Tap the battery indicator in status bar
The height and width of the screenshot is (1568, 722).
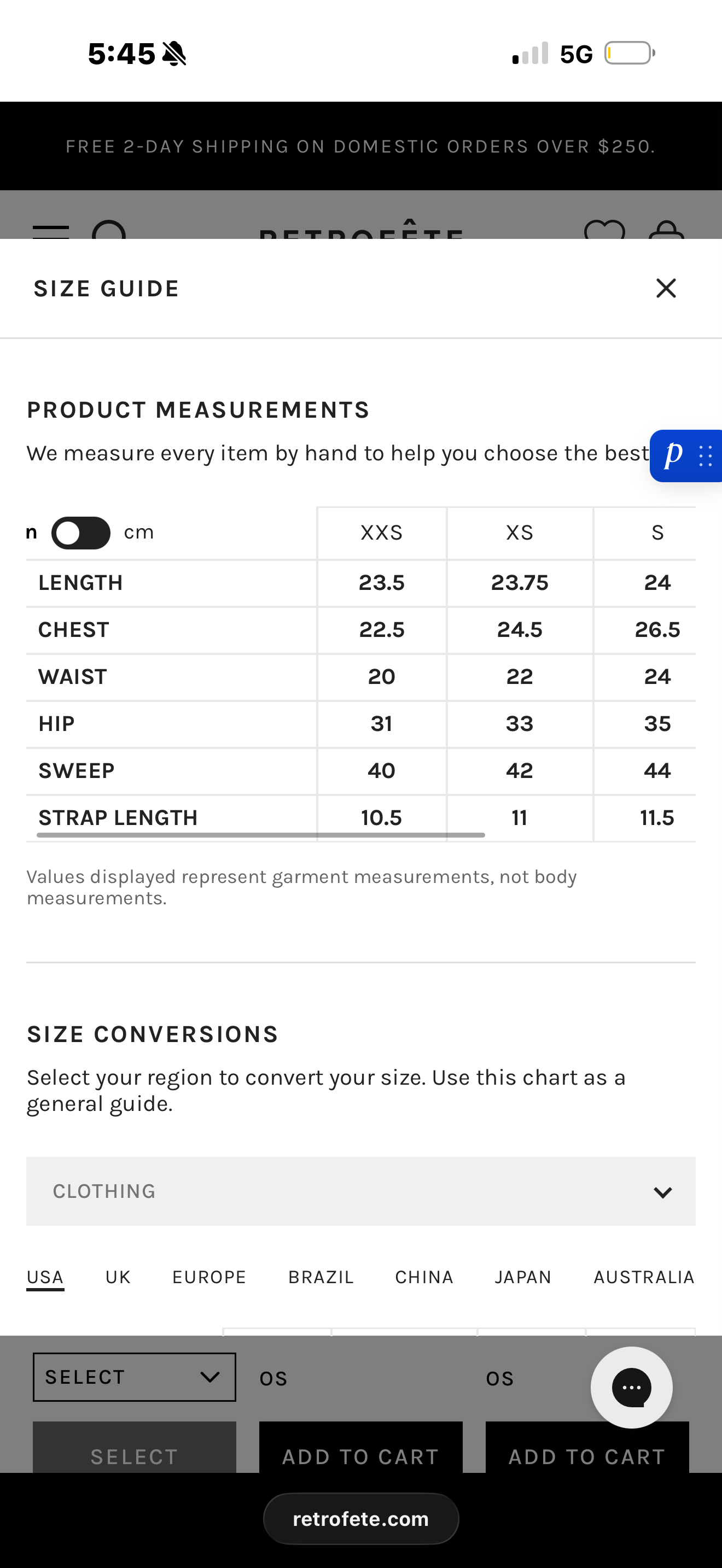630,53
